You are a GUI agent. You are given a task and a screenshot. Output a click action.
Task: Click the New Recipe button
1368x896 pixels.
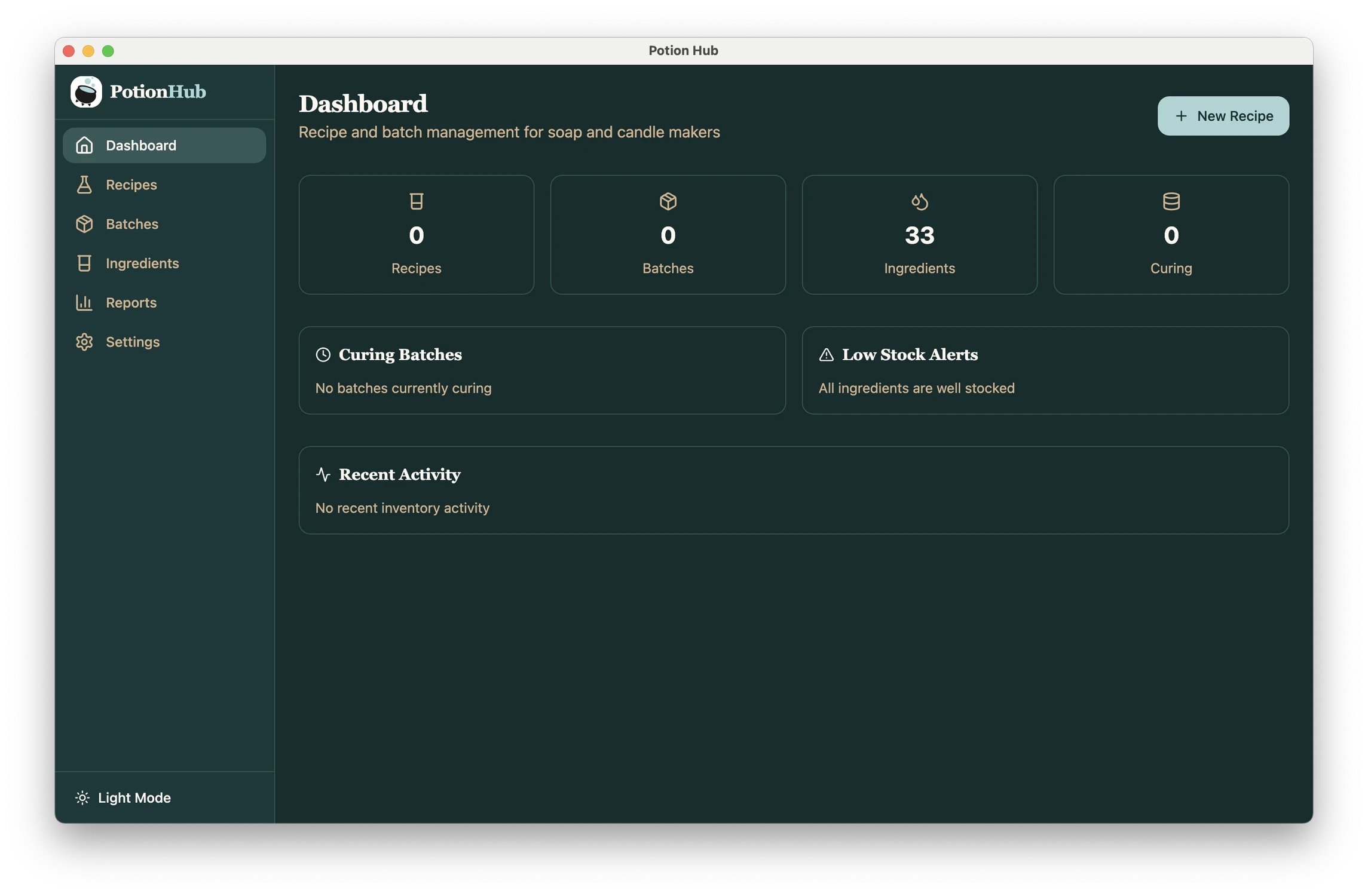1223,115
